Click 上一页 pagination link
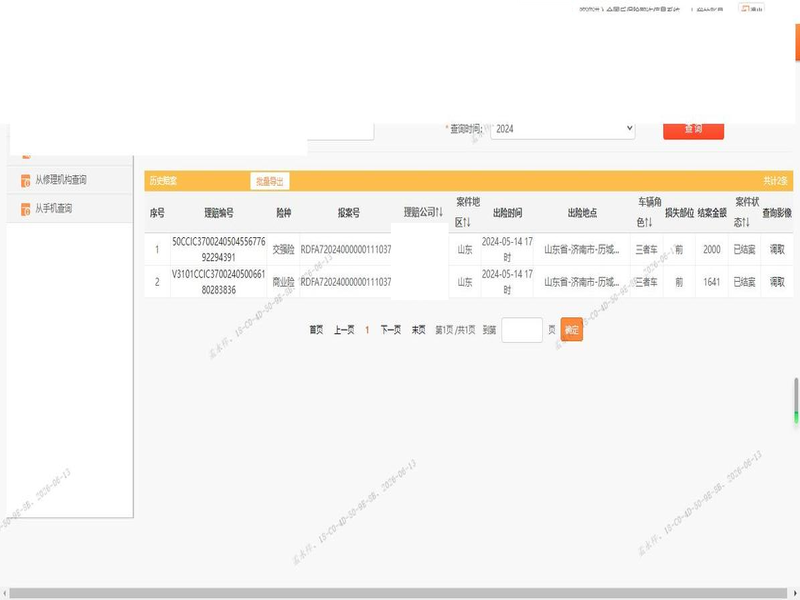Image resolution: width=800 pixels, height=600 pixels. [344, 330]
